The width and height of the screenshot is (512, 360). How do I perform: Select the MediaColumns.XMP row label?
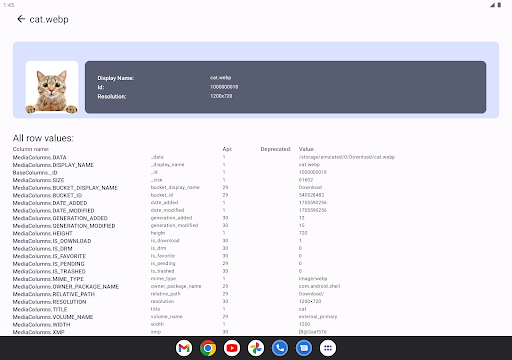pyautogui.click(x=39, y=332)
